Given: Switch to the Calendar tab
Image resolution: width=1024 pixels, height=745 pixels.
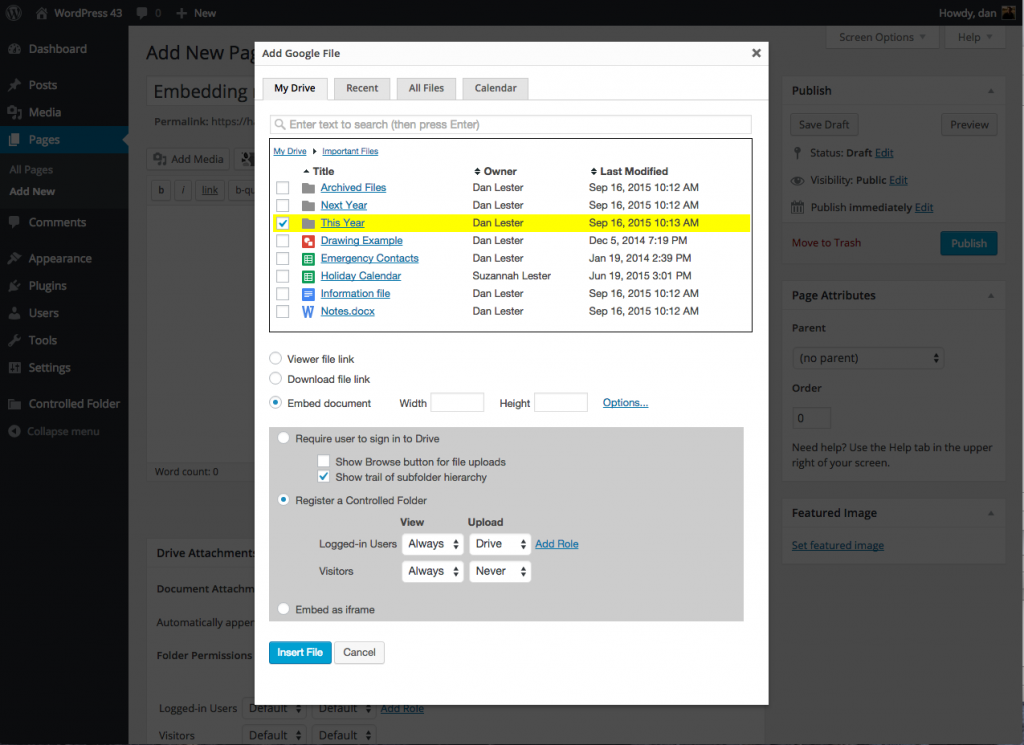Looking at the screenshot, I should click(496, 88).
